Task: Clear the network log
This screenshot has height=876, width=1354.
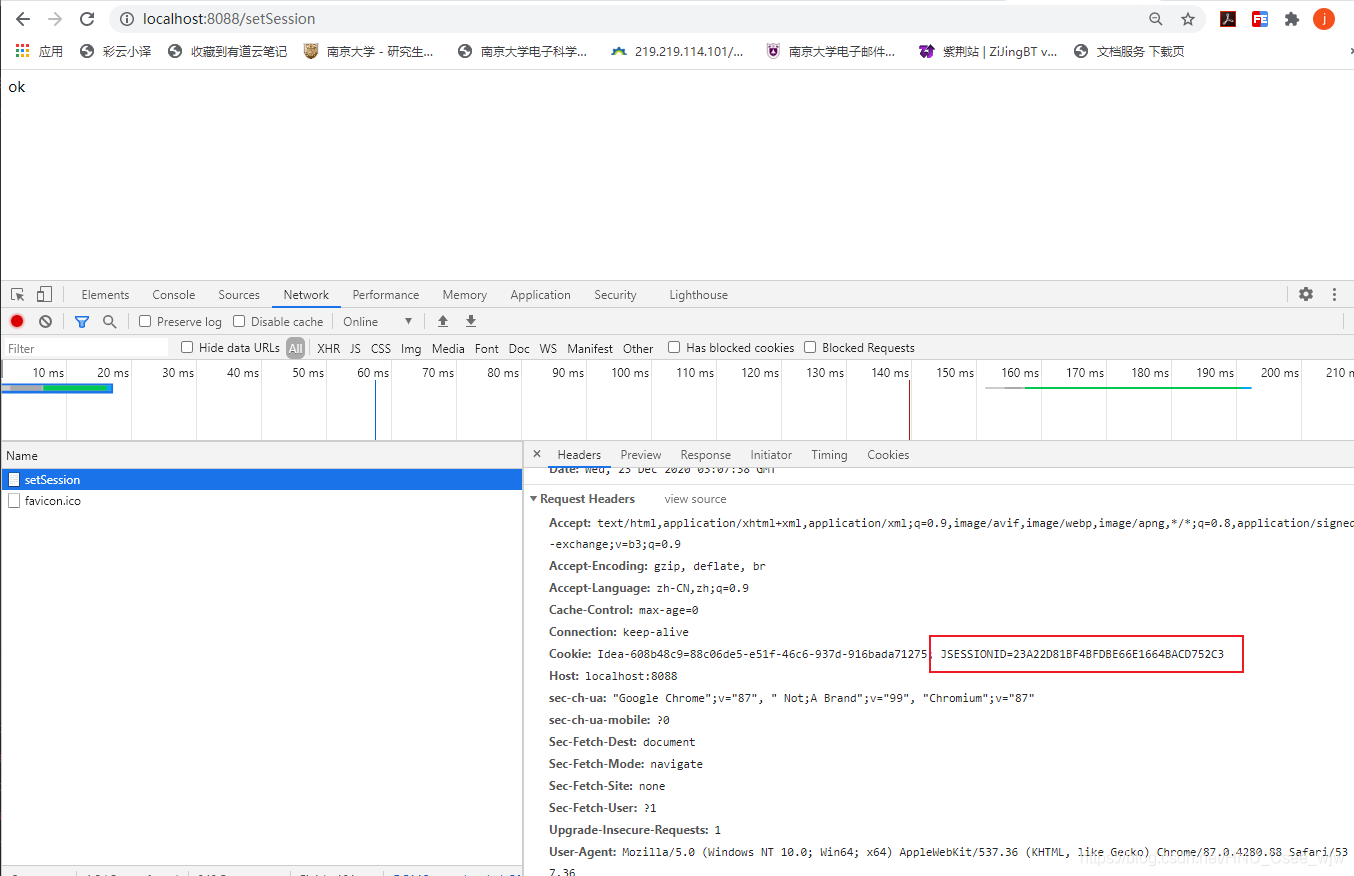Action: point(45,321)
